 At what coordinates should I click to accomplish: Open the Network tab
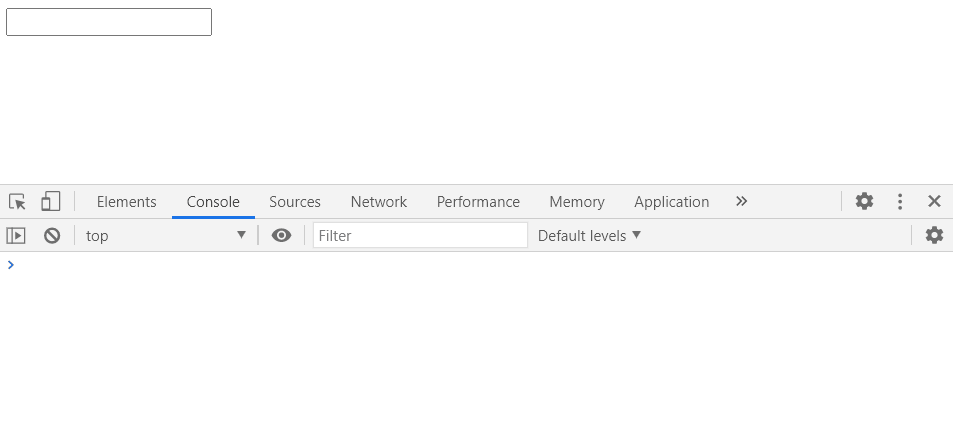378,202
